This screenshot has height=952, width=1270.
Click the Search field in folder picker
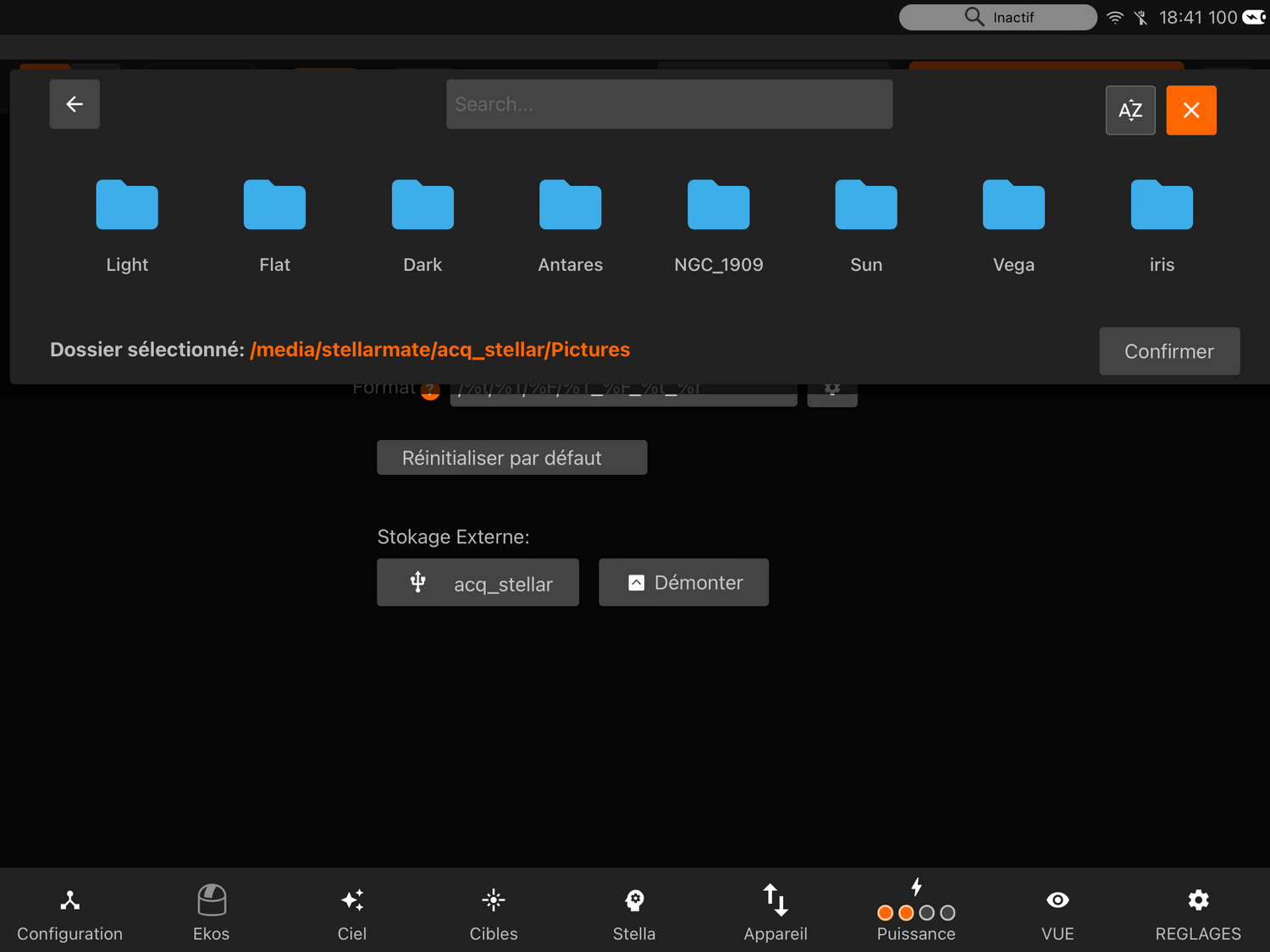point(670,104)
